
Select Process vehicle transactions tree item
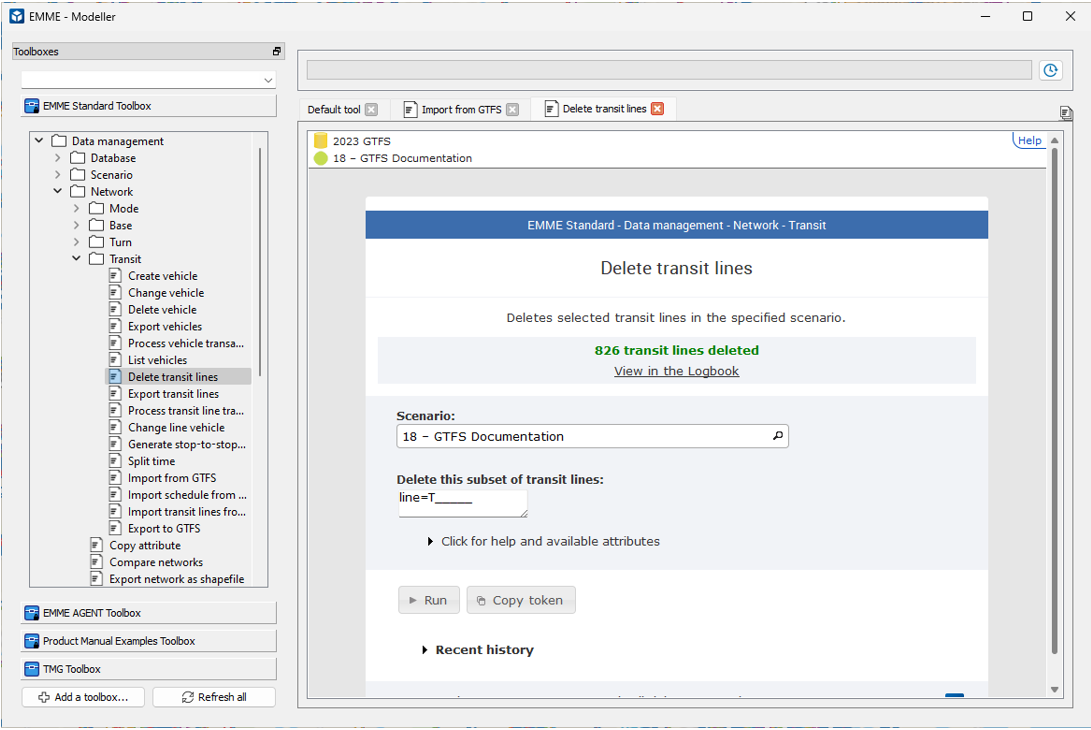point(186,343)
